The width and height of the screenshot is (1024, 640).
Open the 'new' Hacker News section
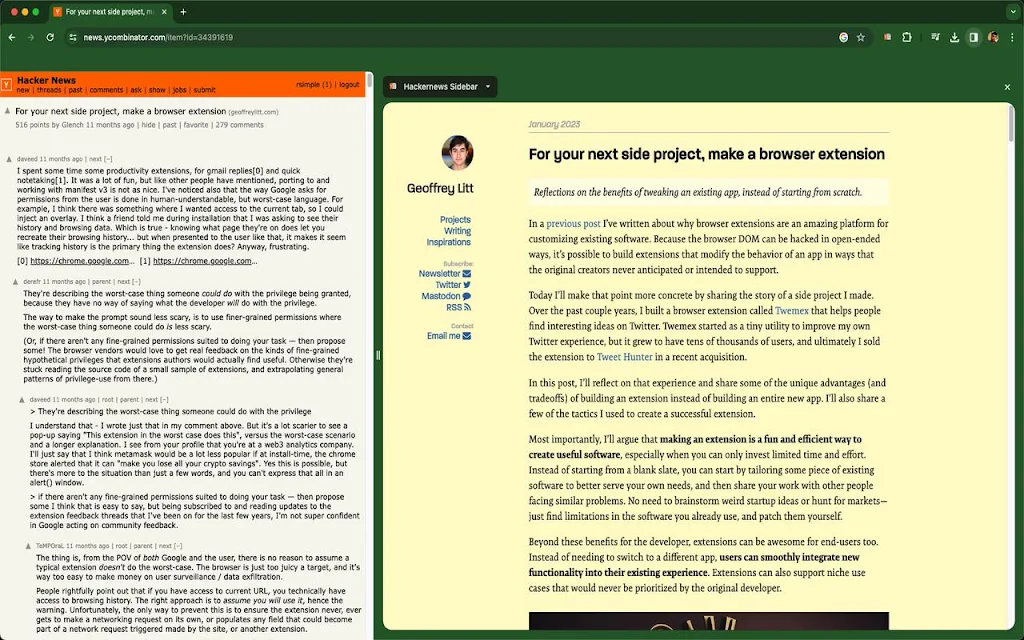(x=23, y=90)
